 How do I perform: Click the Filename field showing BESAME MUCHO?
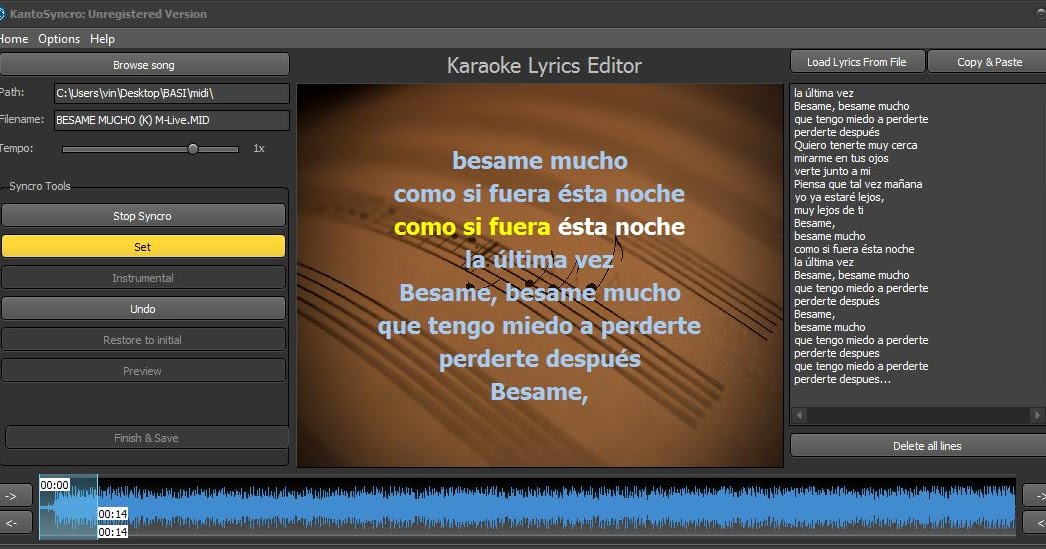(171, 120)
